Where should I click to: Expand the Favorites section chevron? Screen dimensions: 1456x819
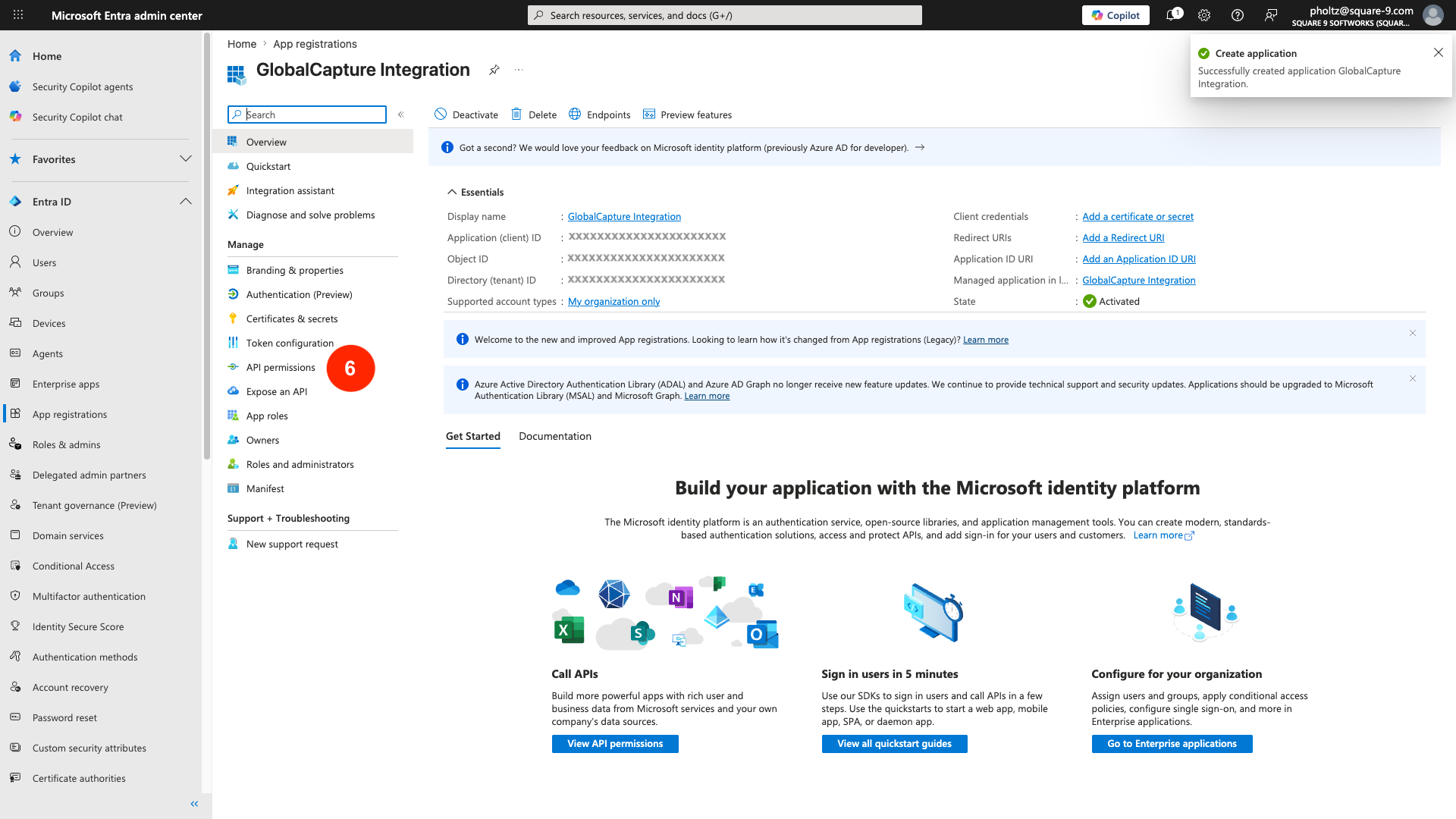coord(186,158)
